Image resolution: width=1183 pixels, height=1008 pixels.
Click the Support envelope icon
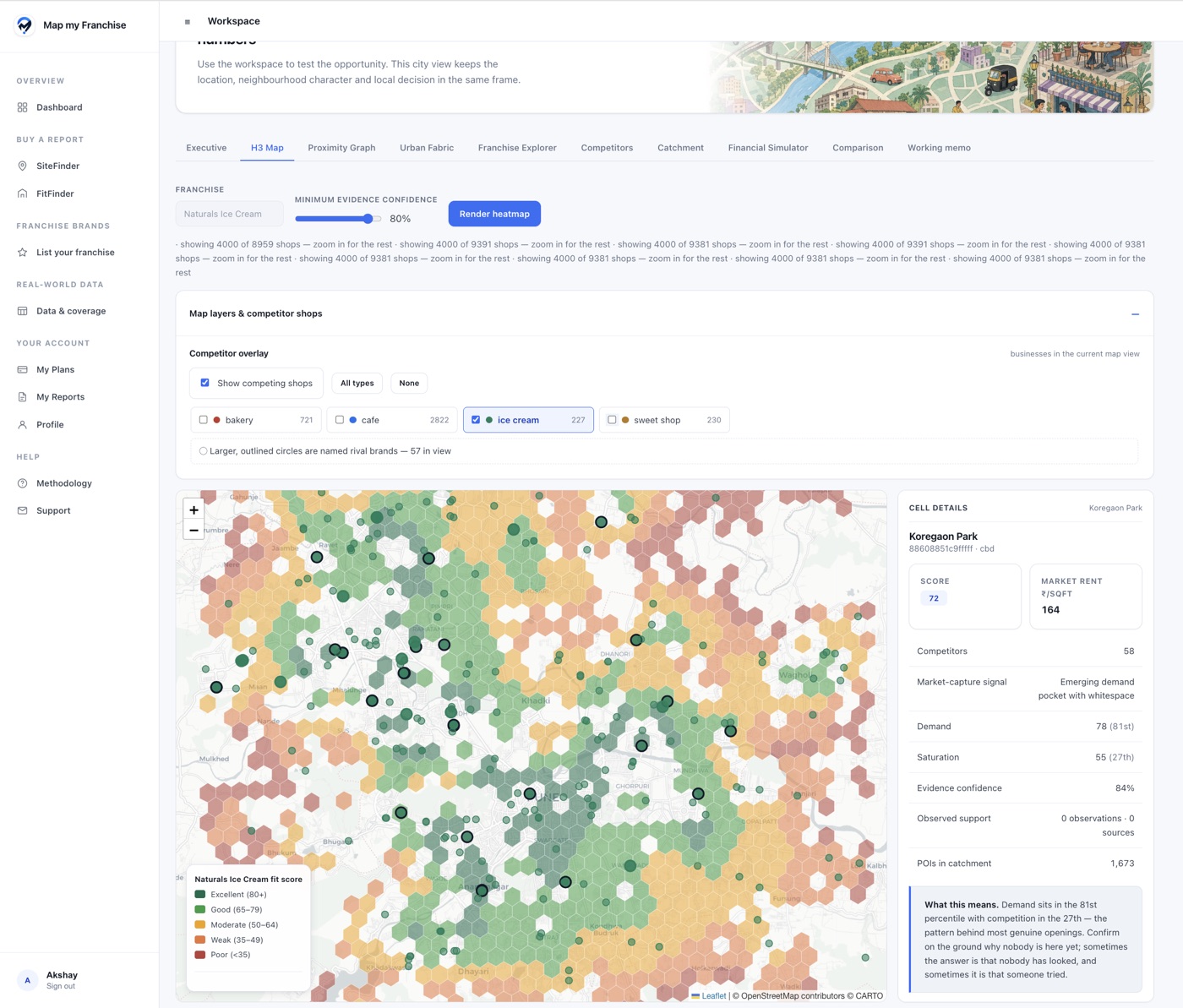tap(23, 510)
